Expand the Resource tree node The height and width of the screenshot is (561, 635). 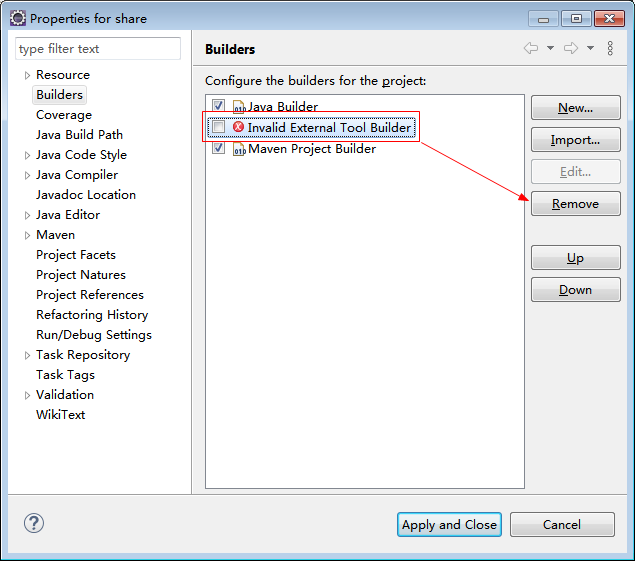pos(27,75)
